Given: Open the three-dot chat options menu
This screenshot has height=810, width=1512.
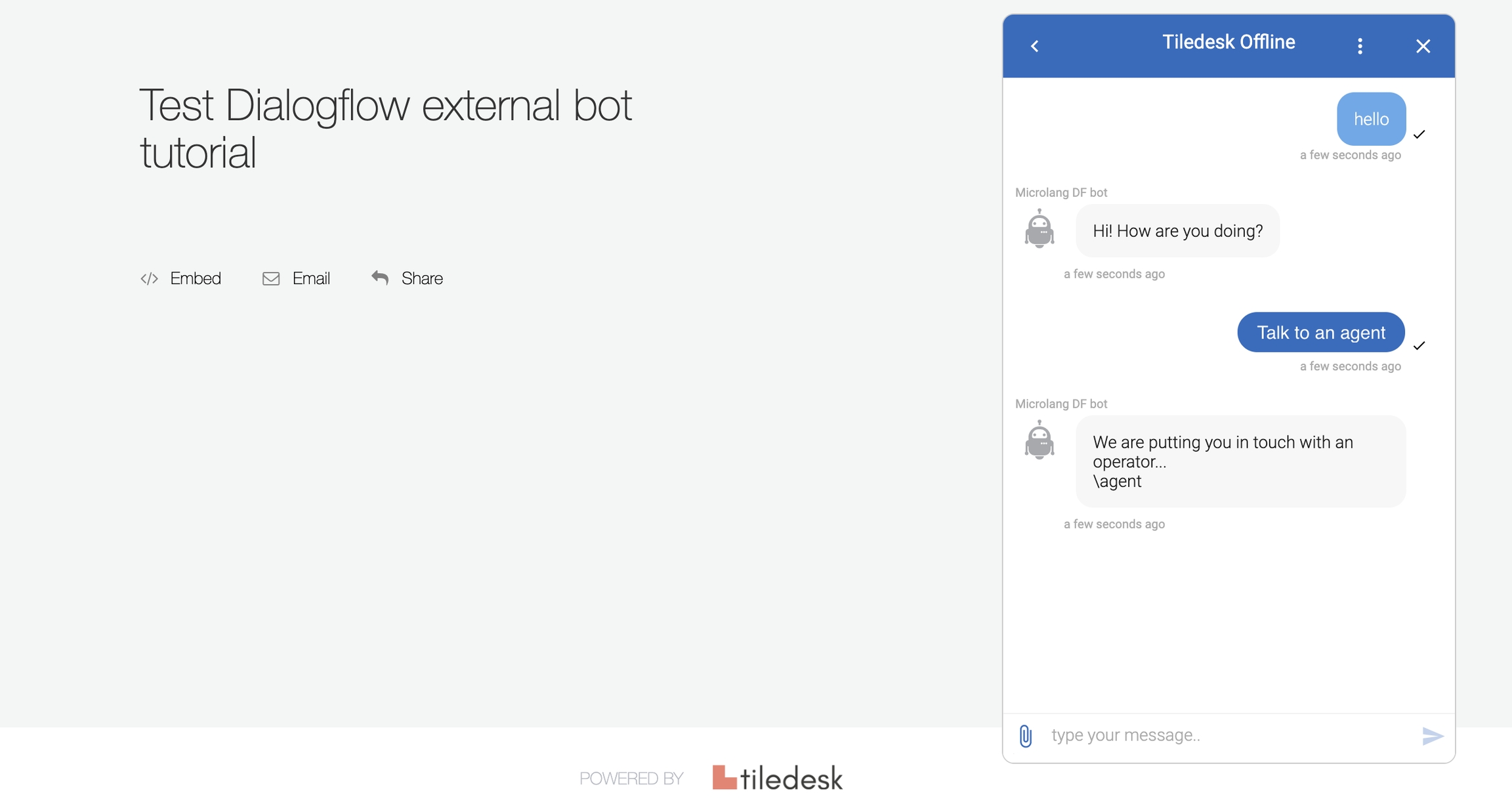Looking at the screenshot, I should [x=1360, y=46].
